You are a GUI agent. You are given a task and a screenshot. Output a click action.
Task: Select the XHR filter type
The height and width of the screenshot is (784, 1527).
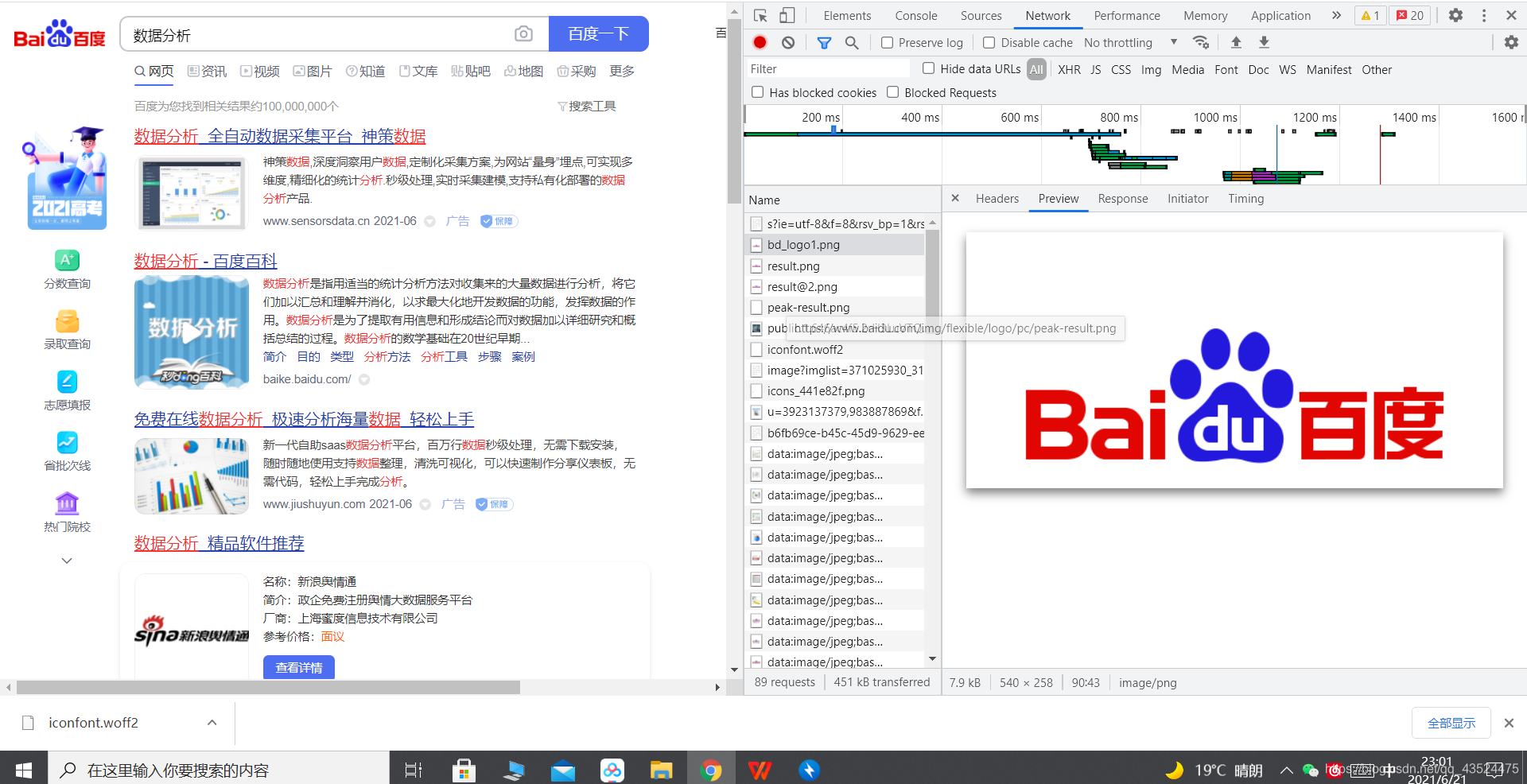[x=1069, y=69]
